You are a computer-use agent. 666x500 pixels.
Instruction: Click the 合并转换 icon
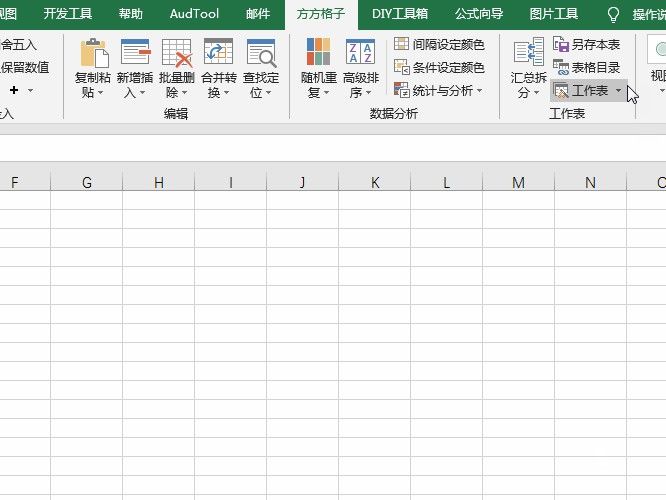coord(218,53)
